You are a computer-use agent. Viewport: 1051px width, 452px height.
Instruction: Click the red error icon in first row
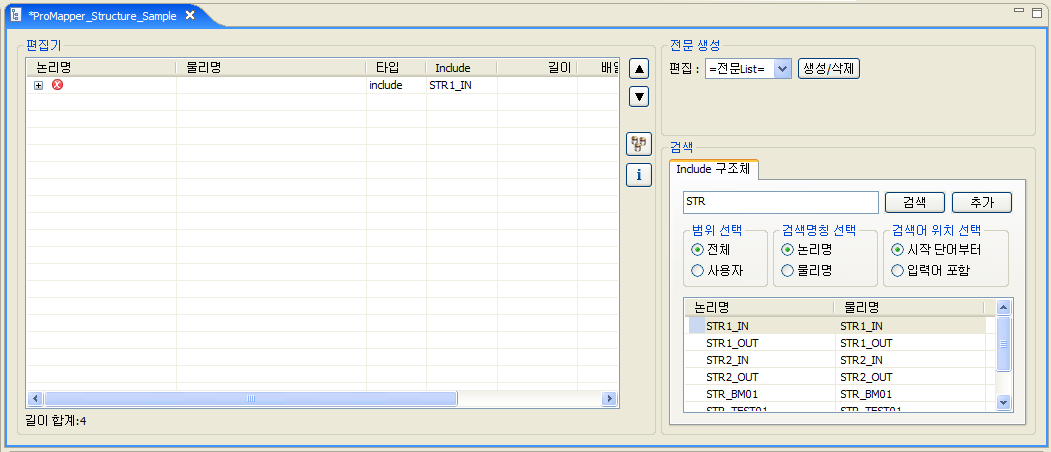[58, 84]
